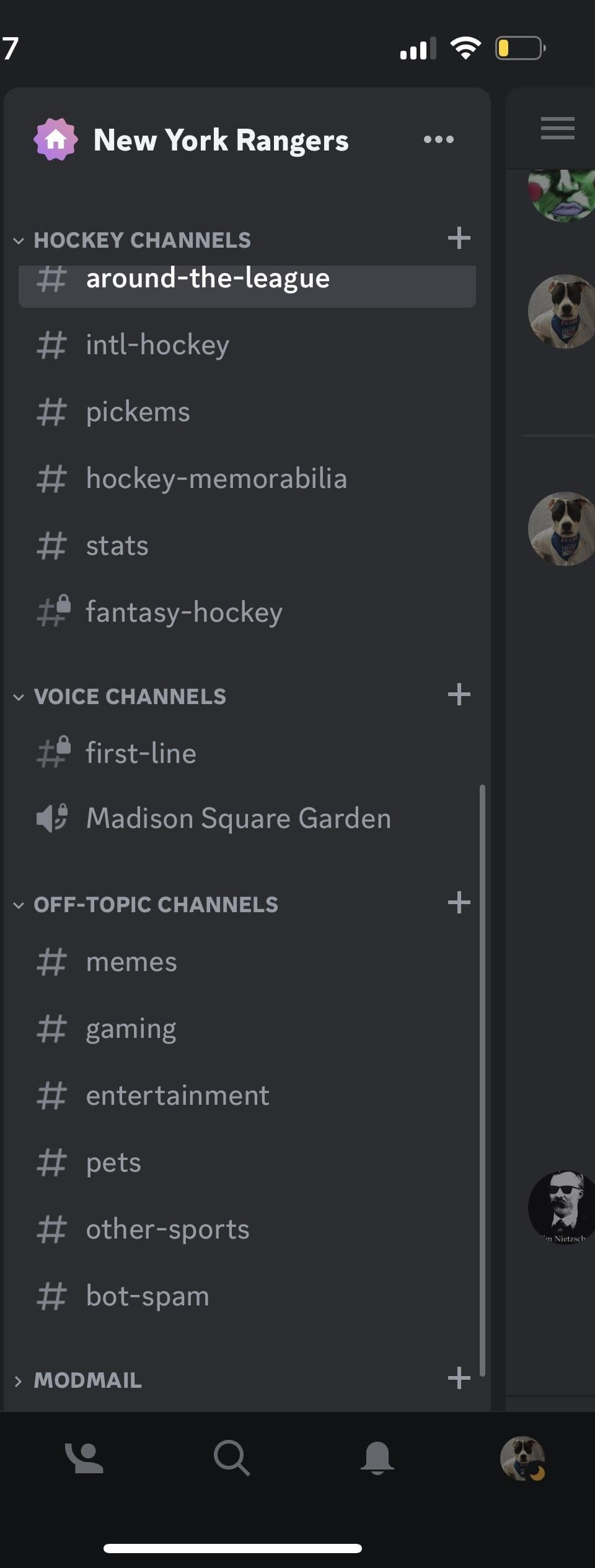Open the Notifications bell tab
The image size is (595, 1568).
point(377,1458)
